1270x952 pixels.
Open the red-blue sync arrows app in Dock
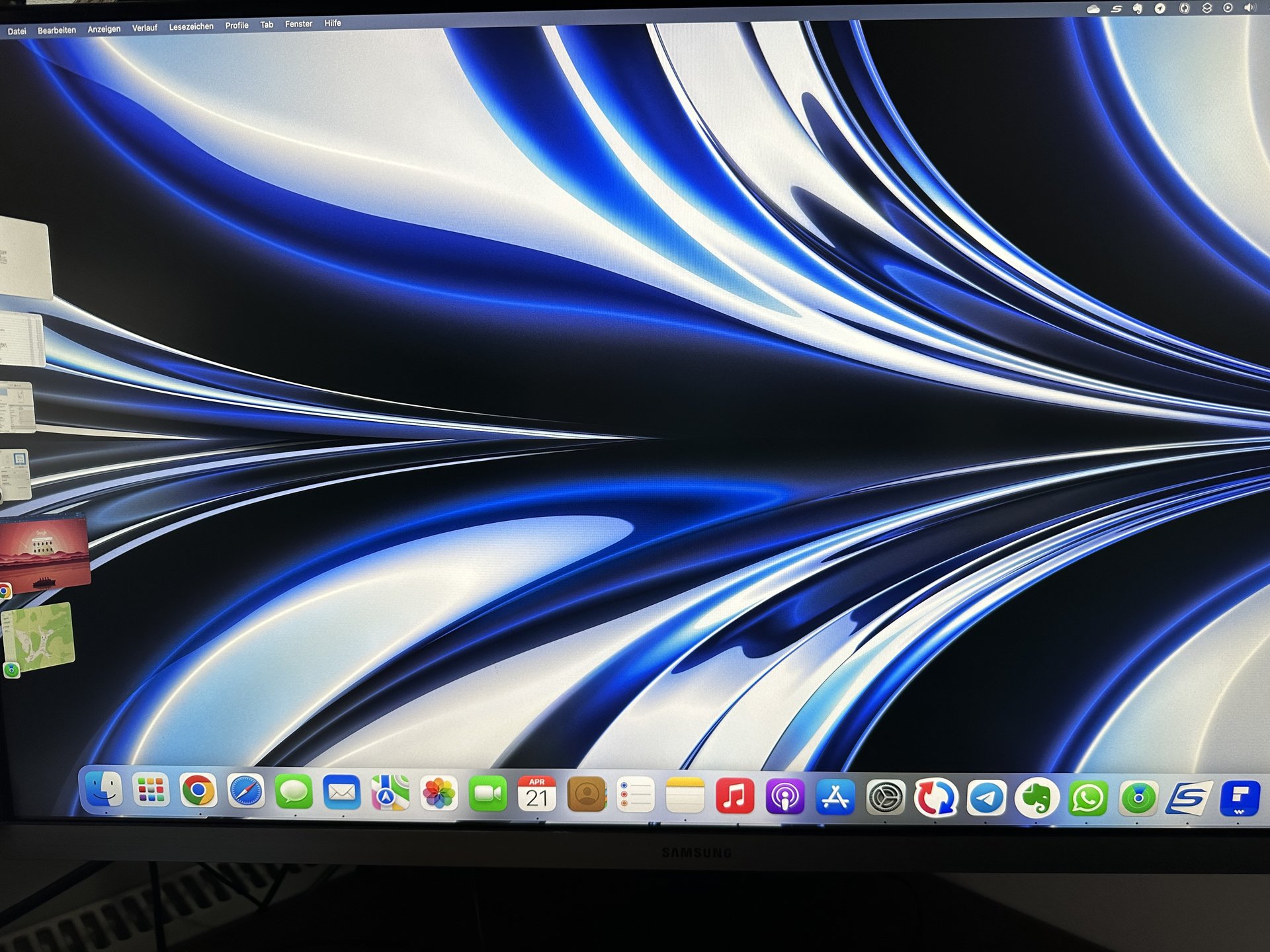936,799
